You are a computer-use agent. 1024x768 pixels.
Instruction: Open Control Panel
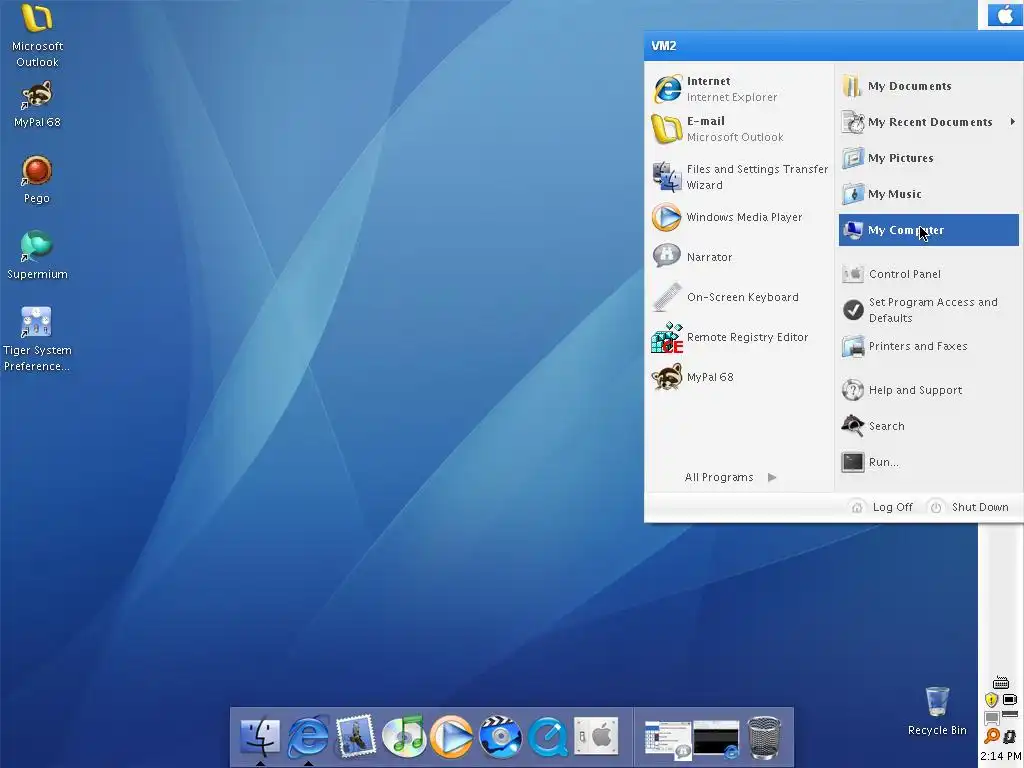(929, 274)
